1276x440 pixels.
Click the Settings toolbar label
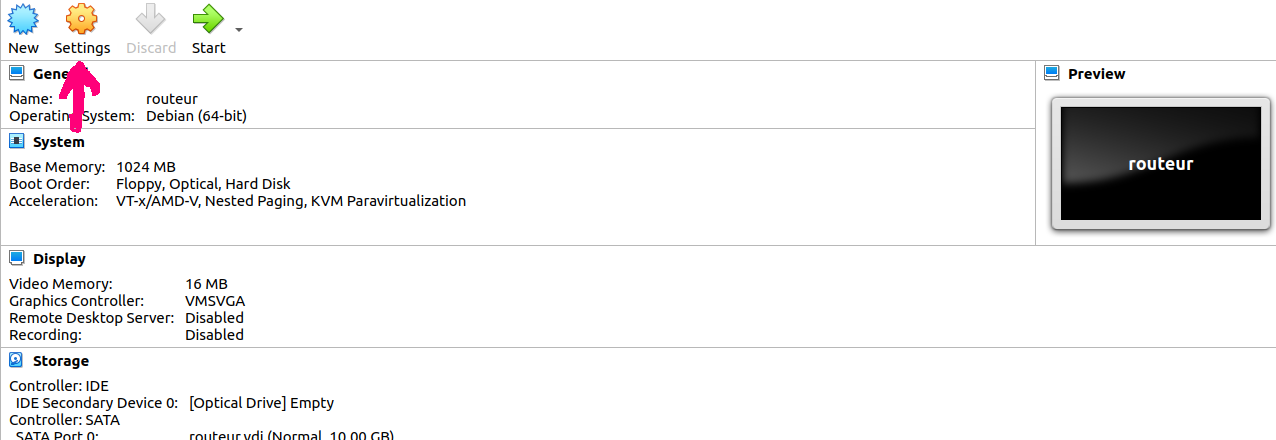coord(82,48)
